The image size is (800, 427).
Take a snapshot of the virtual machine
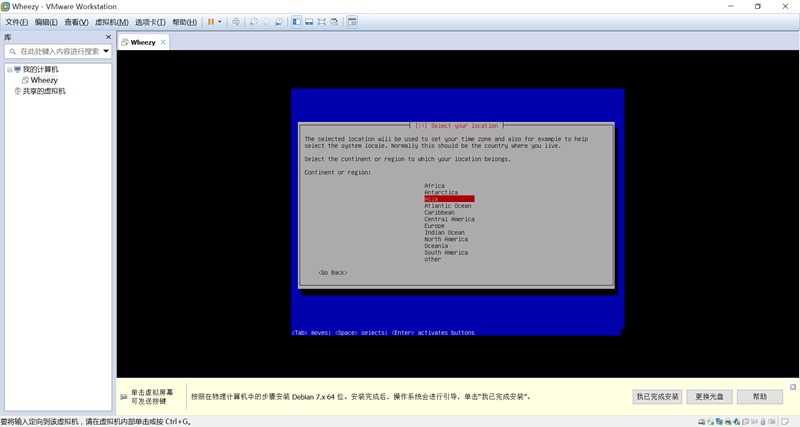tap(254, 22)
